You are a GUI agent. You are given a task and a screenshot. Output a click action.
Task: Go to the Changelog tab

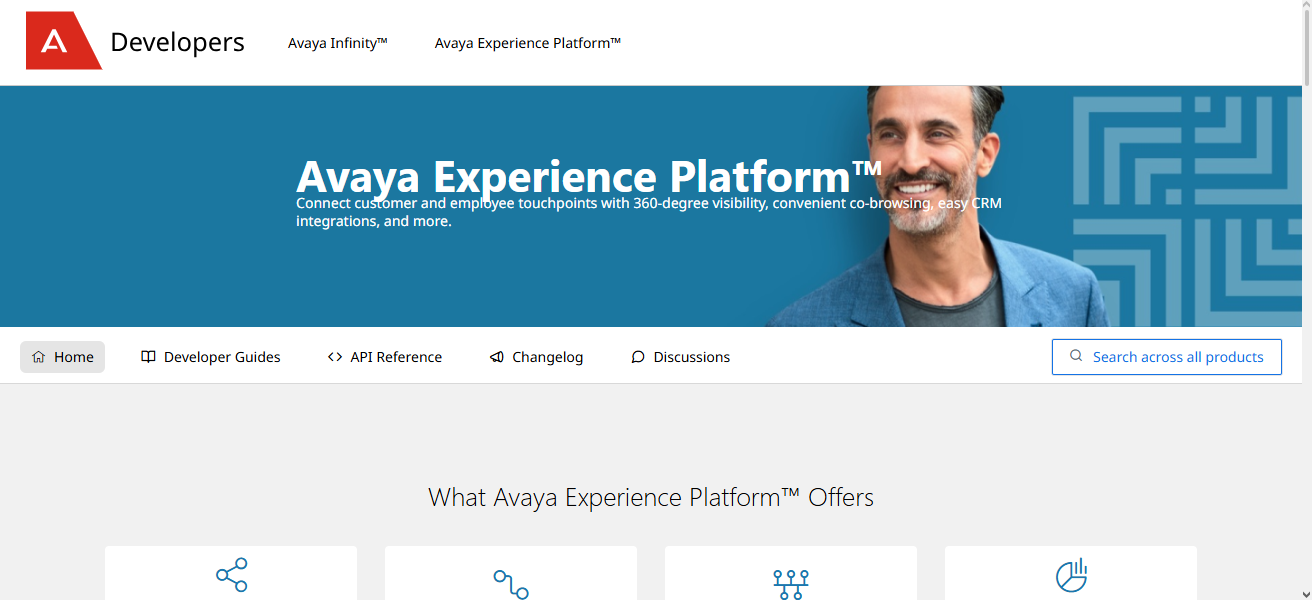pyautogui.click(x=536, y=357)
